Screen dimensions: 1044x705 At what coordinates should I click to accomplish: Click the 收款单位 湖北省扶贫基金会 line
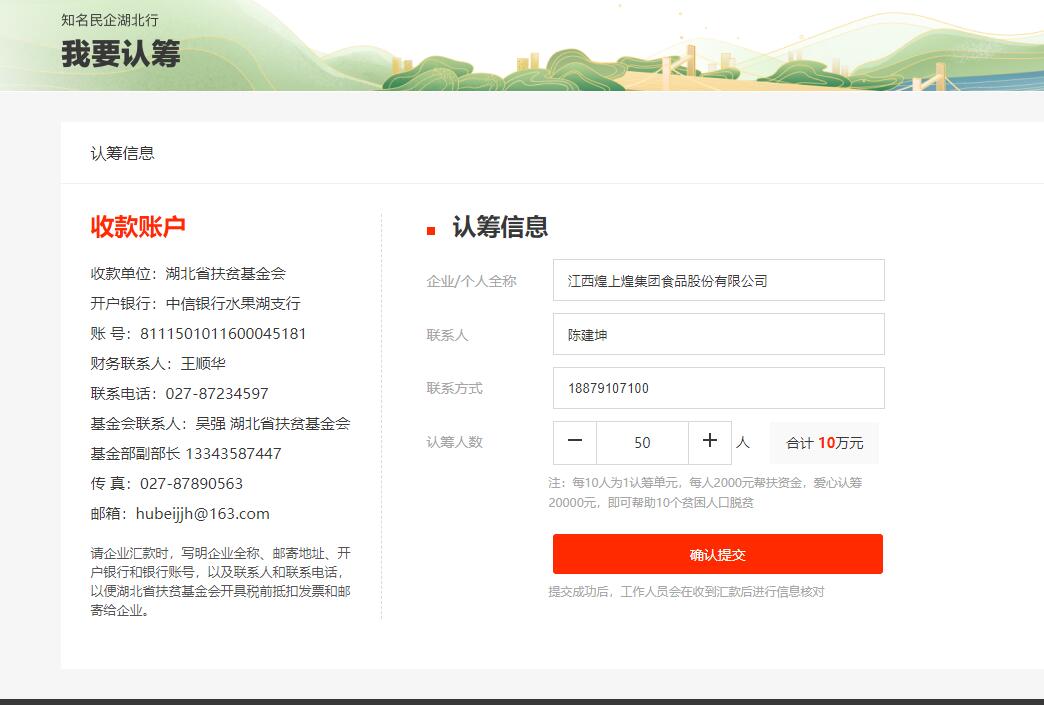[x=188, y=274]
